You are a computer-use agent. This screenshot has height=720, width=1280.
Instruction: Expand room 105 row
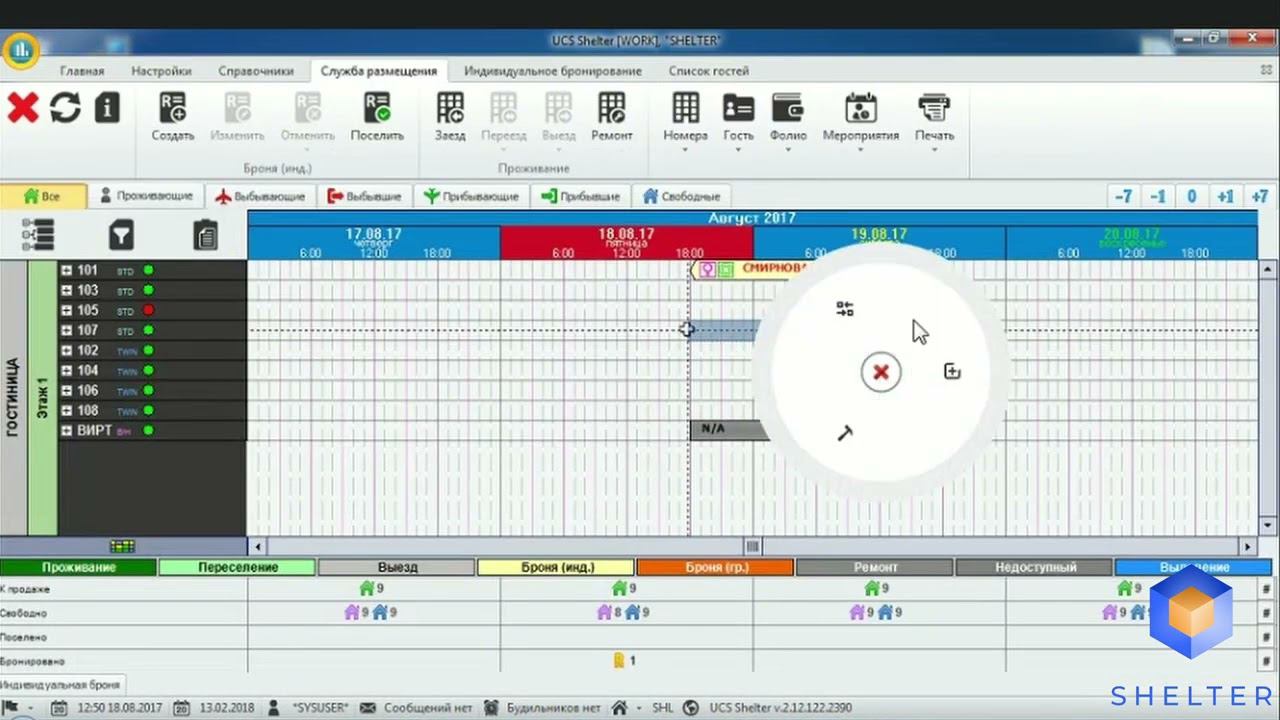tap(67, 310)
